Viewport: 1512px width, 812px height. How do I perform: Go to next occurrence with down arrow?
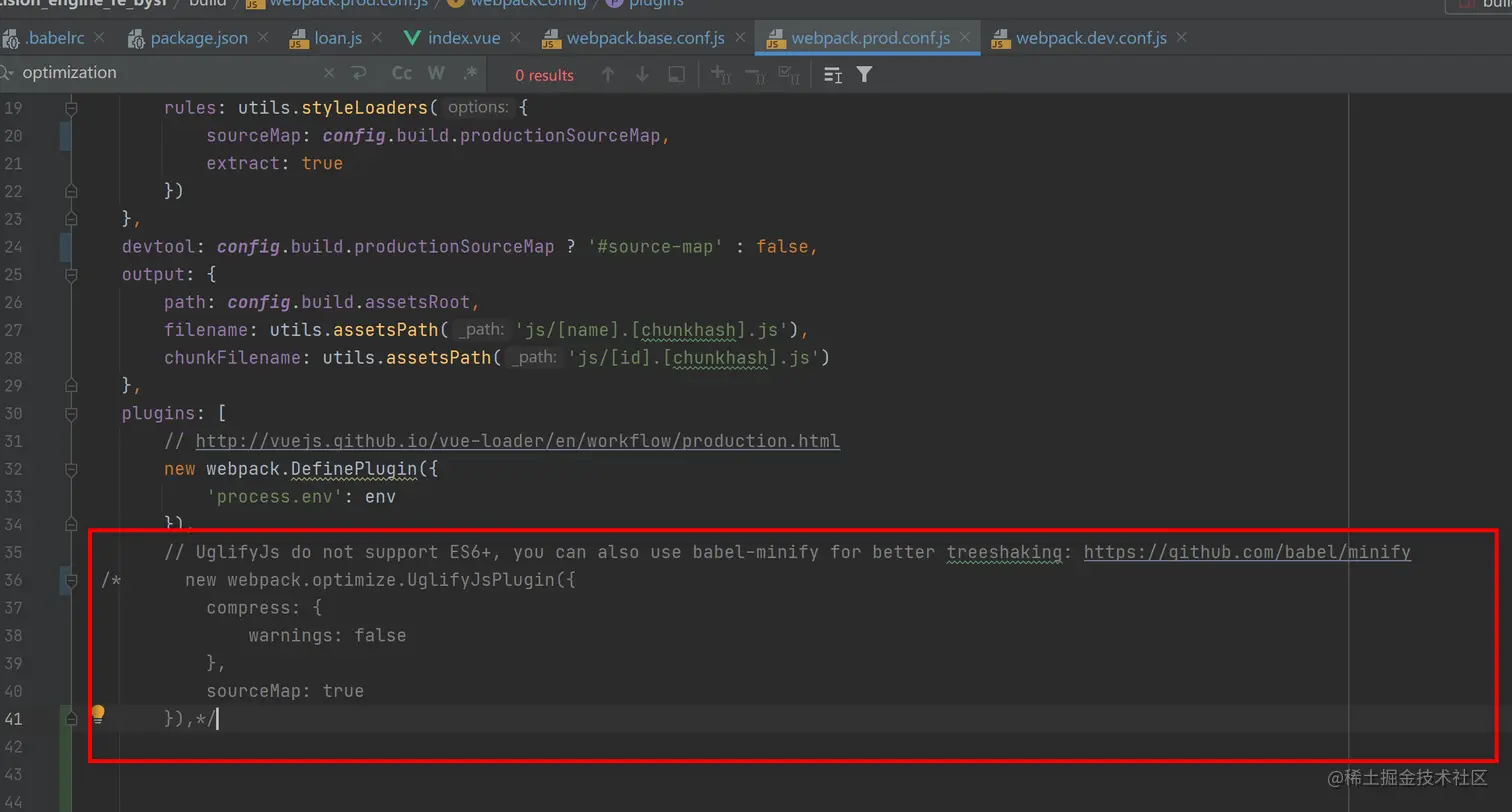click(x=642, y=74)
